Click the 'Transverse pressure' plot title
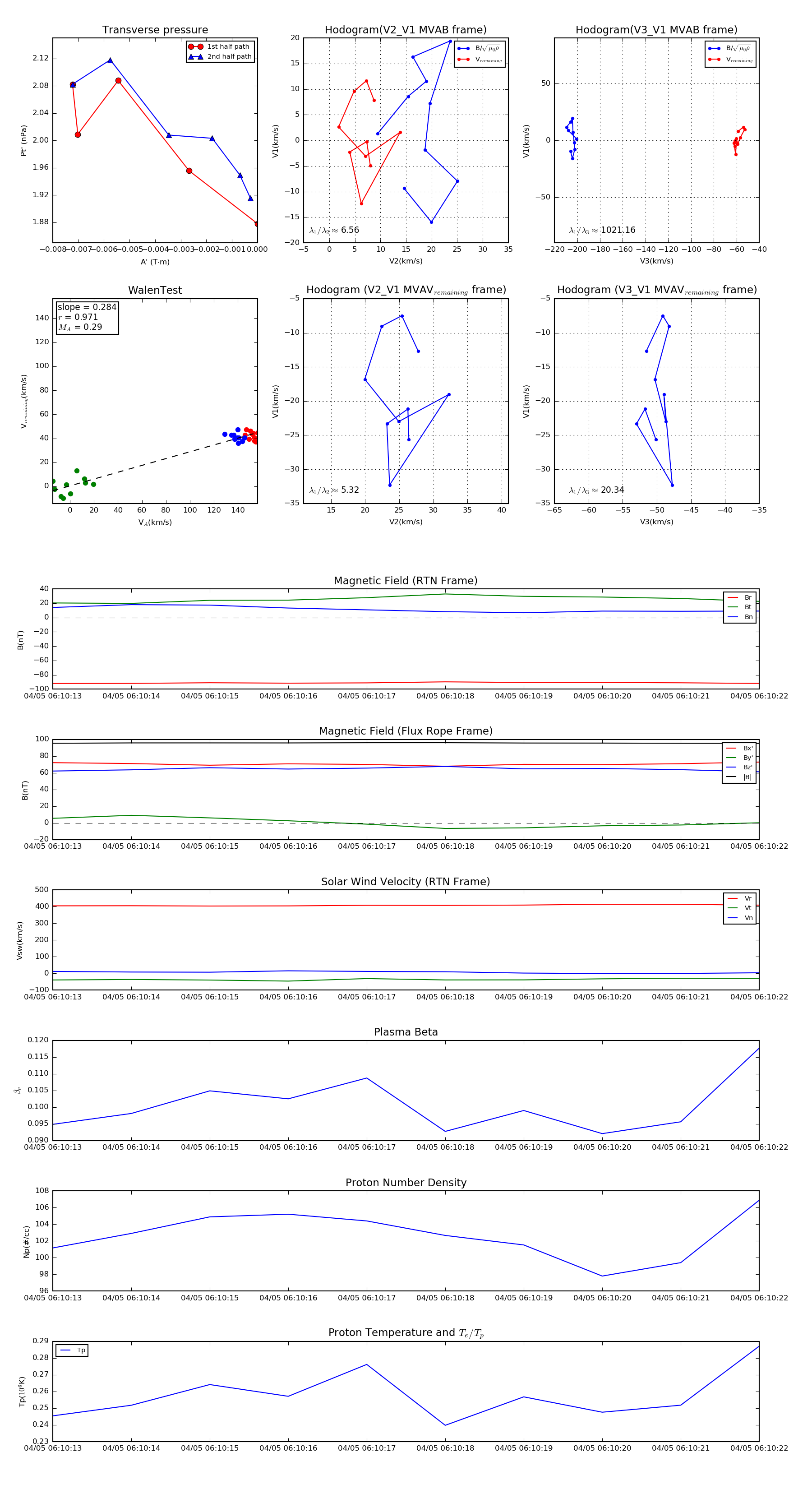 [x=155, y=30]
